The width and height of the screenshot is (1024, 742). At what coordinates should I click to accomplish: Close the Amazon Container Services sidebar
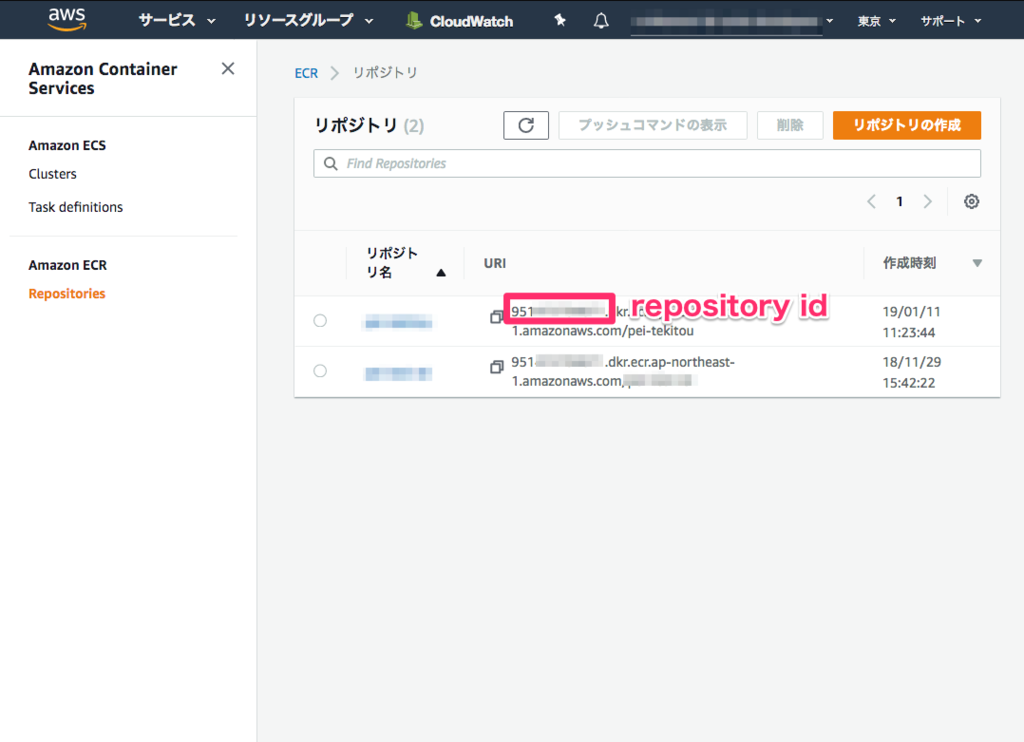click(x=228, y=69)
